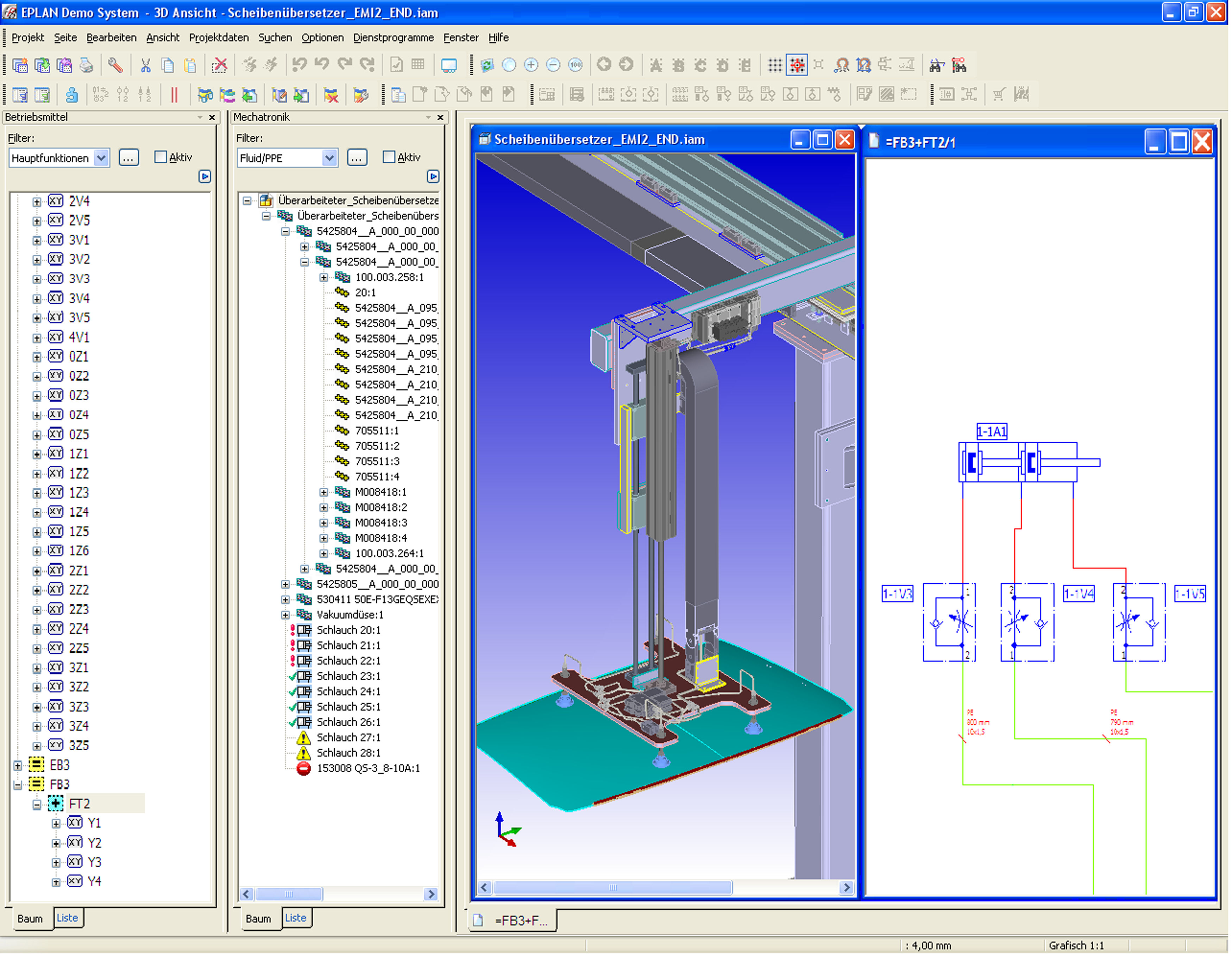
Task: Open the Hauptfunktionen filter dropdown
Action: [x=101, y=158]
